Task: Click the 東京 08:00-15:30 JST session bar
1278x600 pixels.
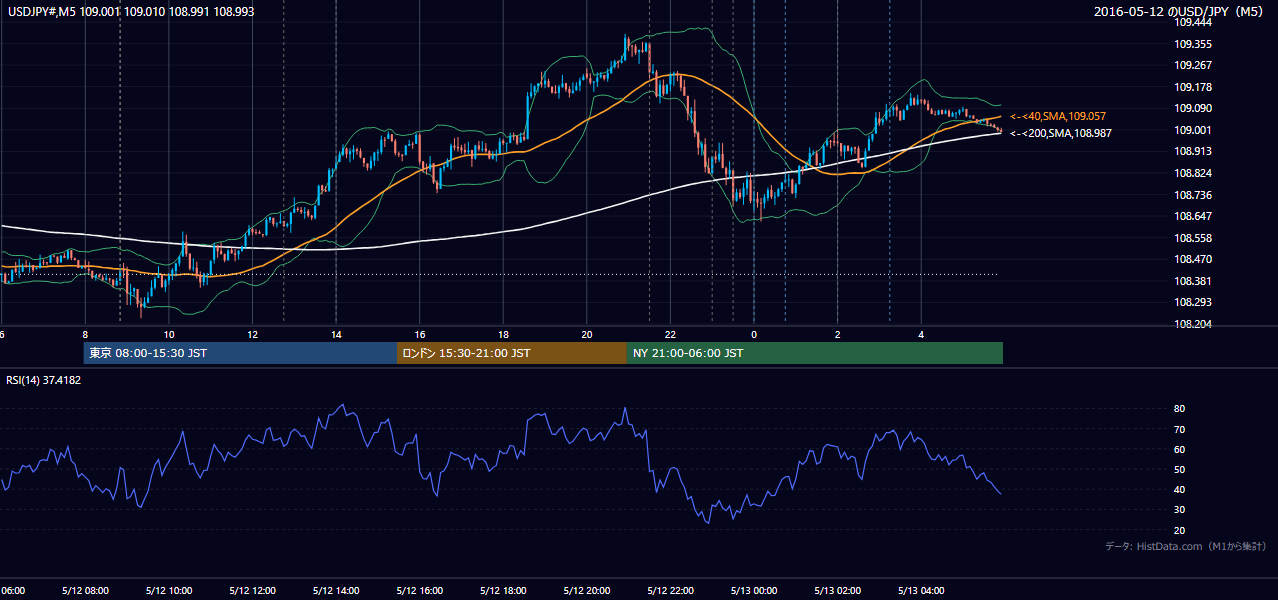Action: coord(240,353)
